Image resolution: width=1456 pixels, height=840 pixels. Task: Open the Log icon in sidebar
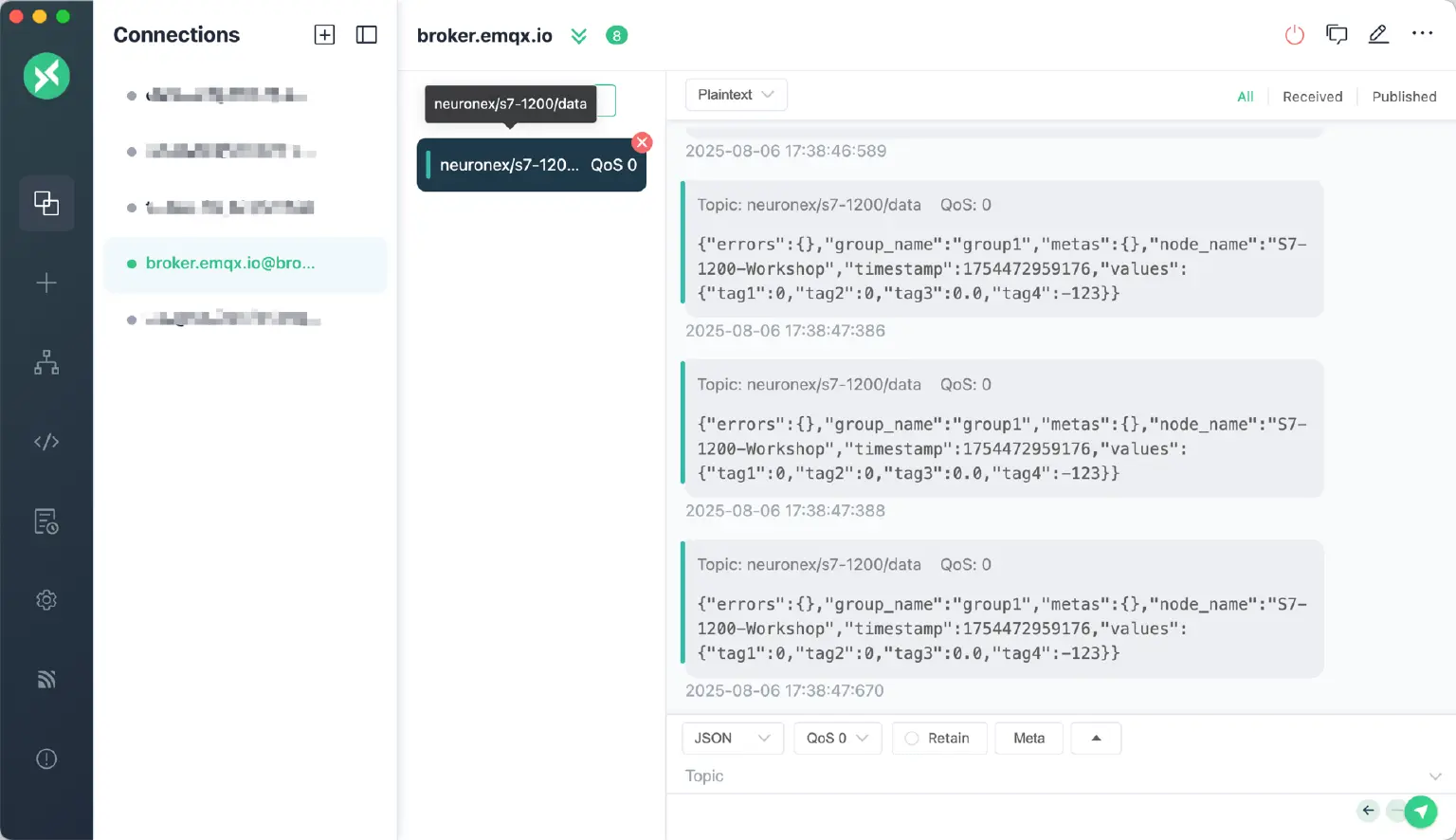46,521
